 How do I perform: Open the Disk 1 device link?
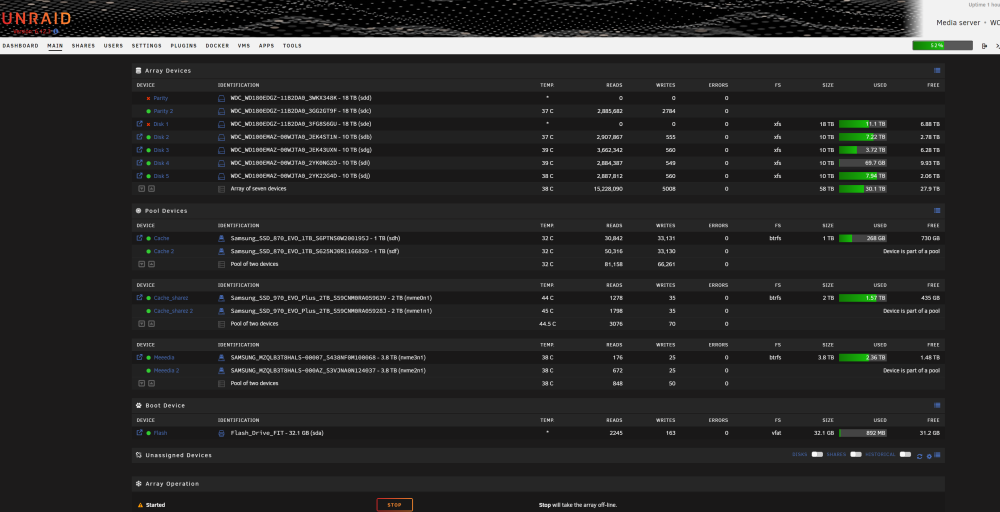(x=161, y=124)
